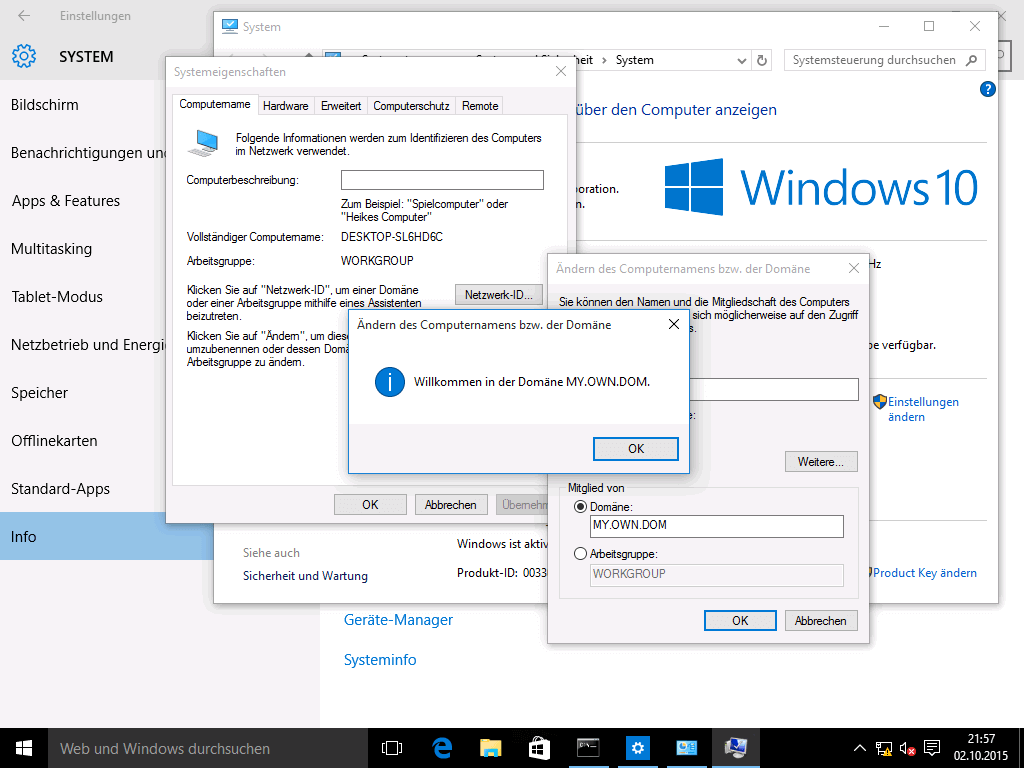Click the search magnifier icon in System window
Image resolution: width=1024 pixels, height=768 pixels.
971,60
